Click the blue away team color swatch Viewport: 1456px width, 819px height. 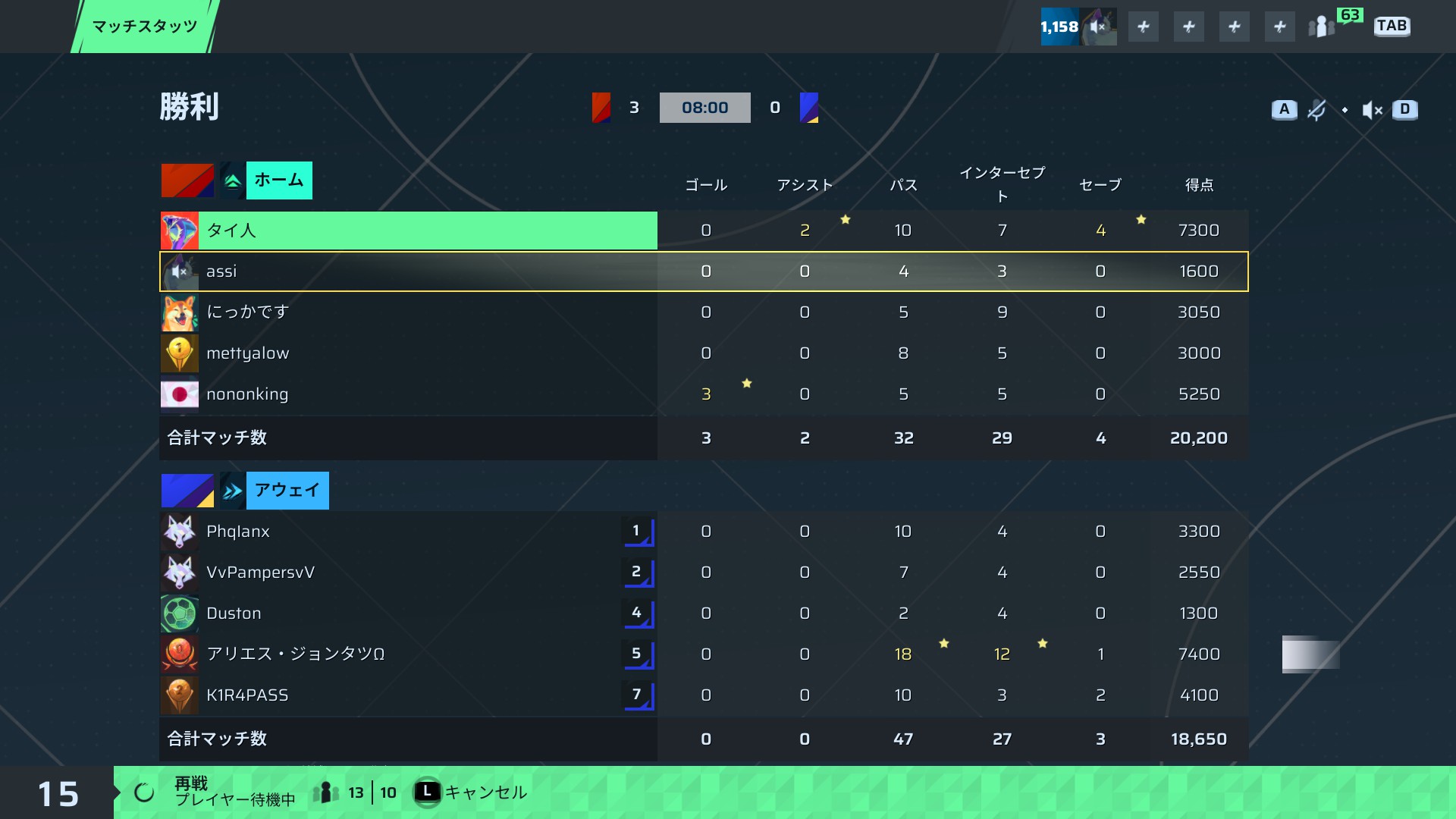point(187,491)
